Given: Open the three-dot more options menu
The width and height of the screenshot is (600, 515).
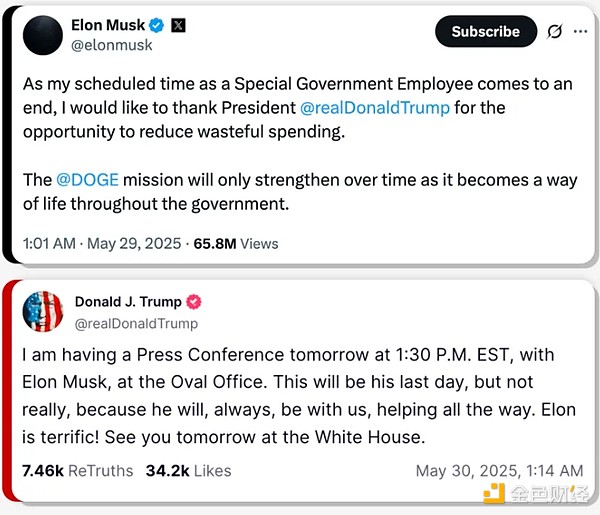Looking at the screenshot, I should (581, 32).
